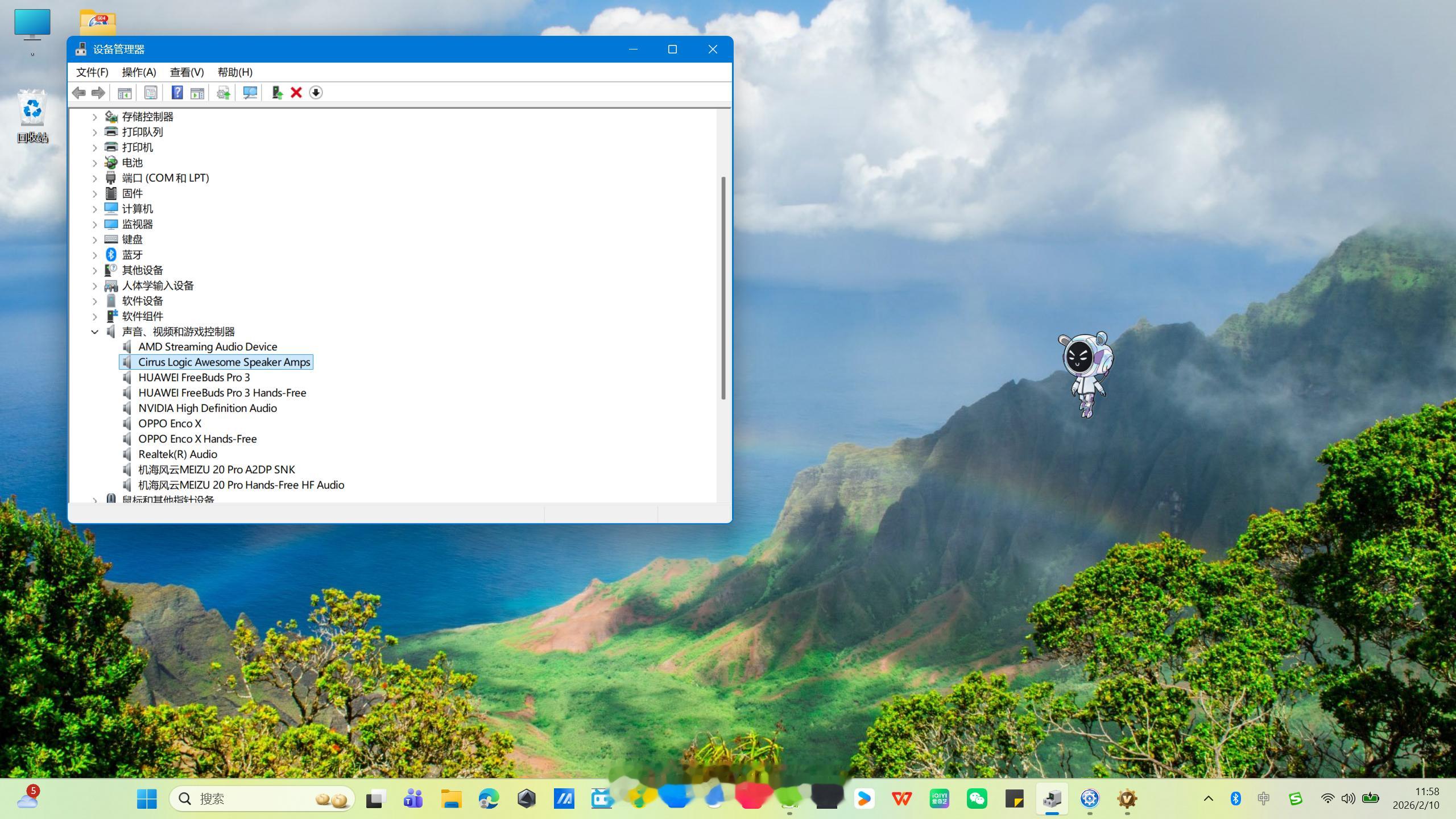Click the Back arrow toolbar icon

(x=79, y=93)
